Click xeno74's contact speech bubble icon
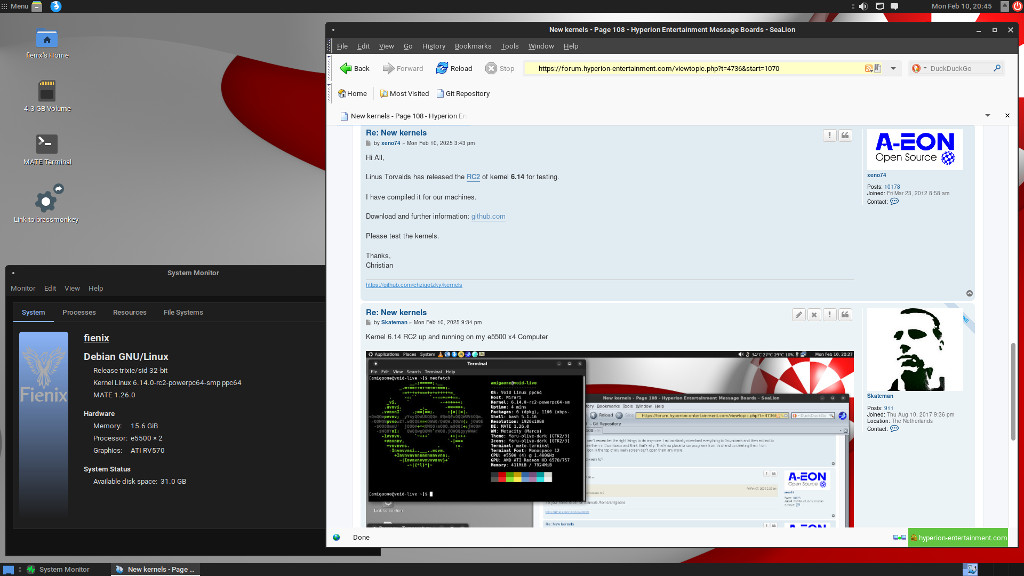1024x576 pixels. point(895,202)
